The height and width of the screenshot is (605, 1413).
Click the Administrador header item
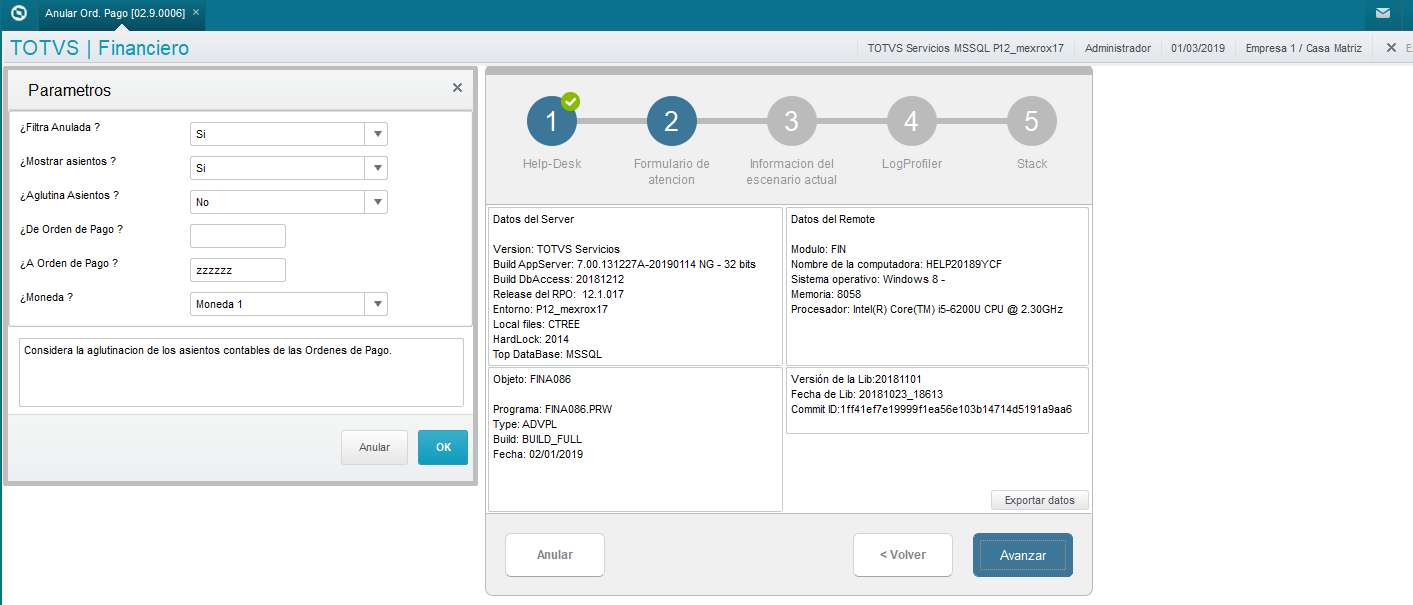(1118, 48)
